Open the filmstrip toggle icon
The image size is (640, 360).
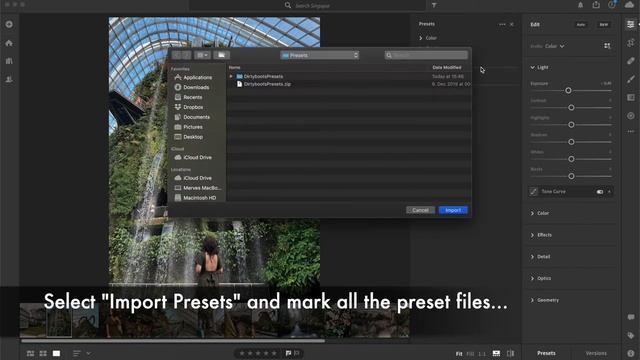pyautogui.click(x=496, y=353)
